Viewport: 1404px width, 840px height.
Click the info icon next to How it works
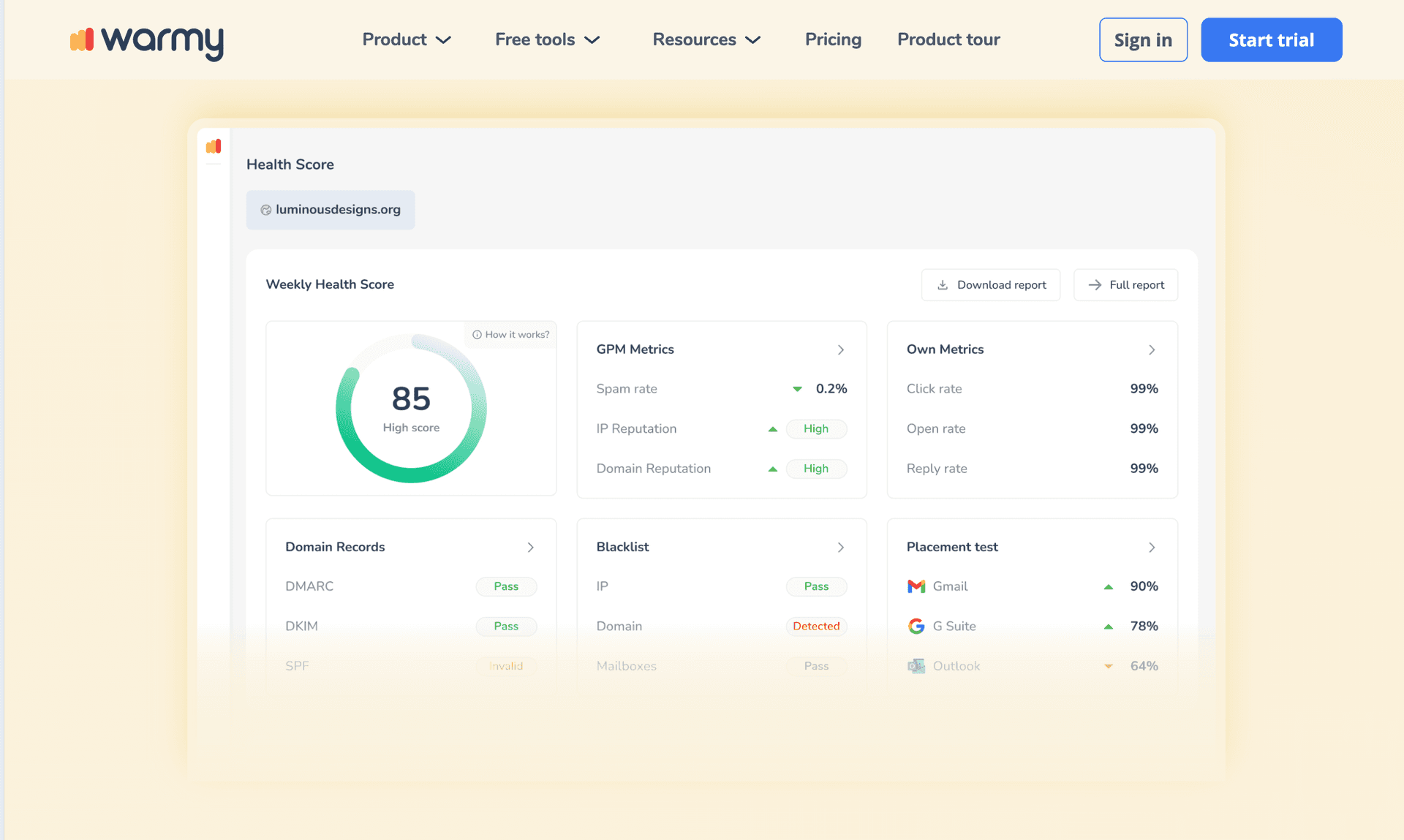click(477, 335)
